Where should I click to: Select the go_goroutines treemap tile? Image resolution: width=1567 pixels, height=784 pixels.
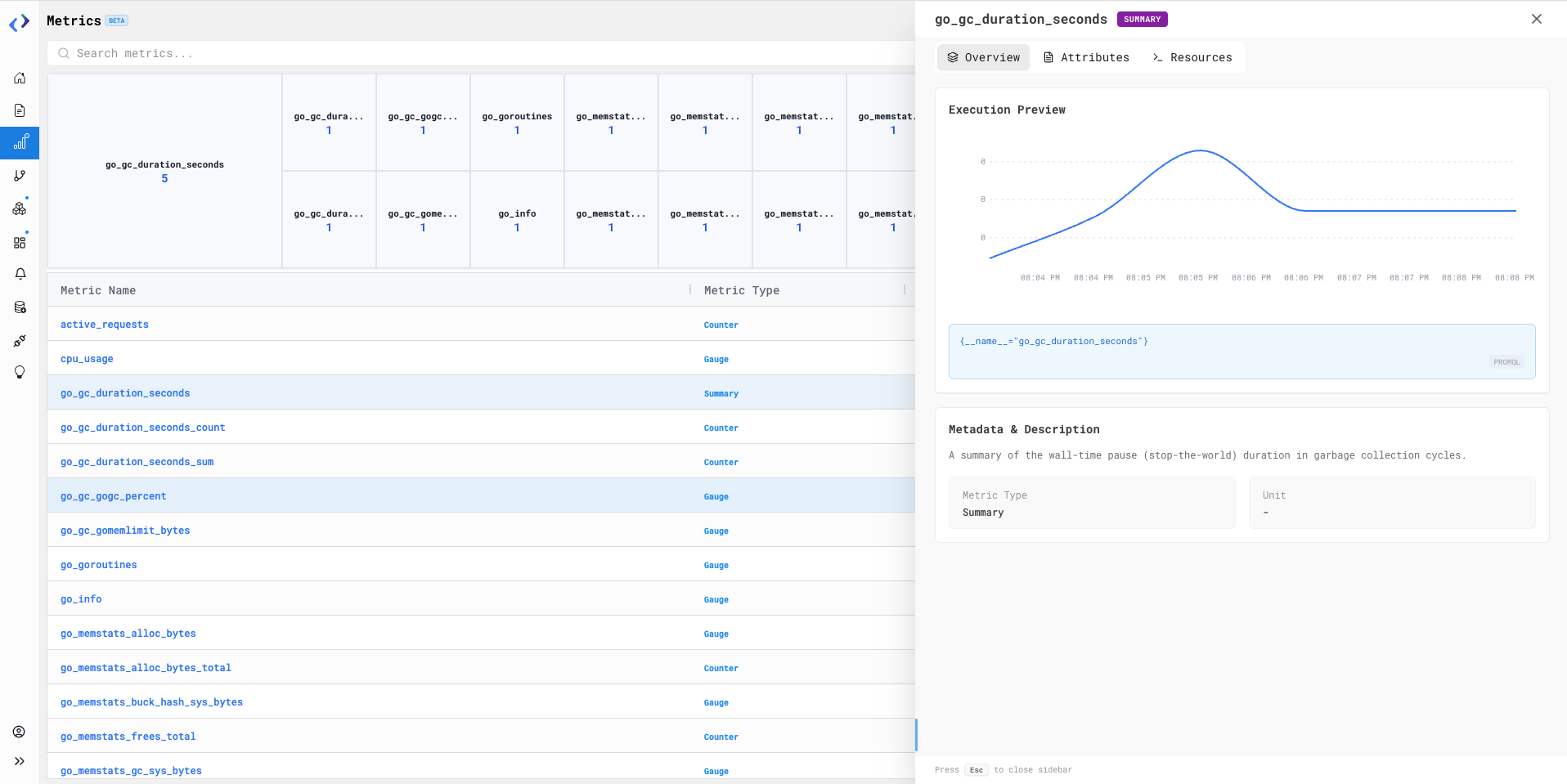pos(517,123)
